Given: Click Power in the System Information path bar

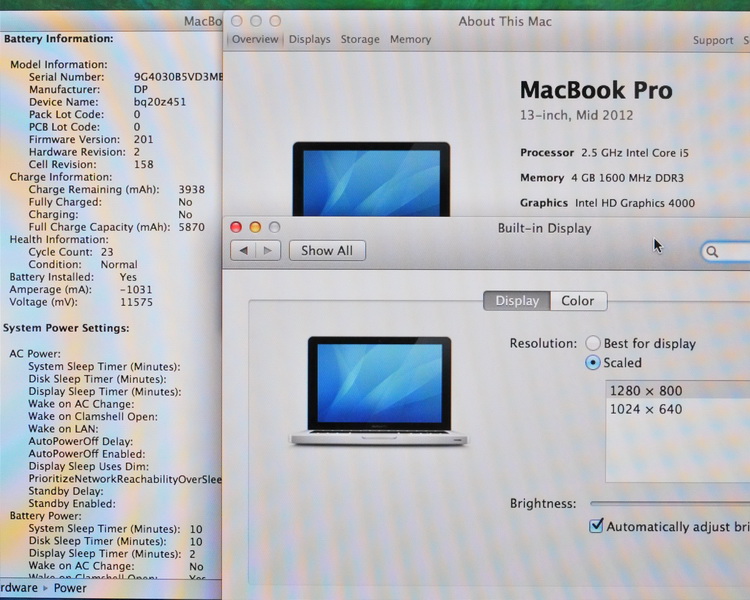Looking at the screenshot, I should (70, 588).
